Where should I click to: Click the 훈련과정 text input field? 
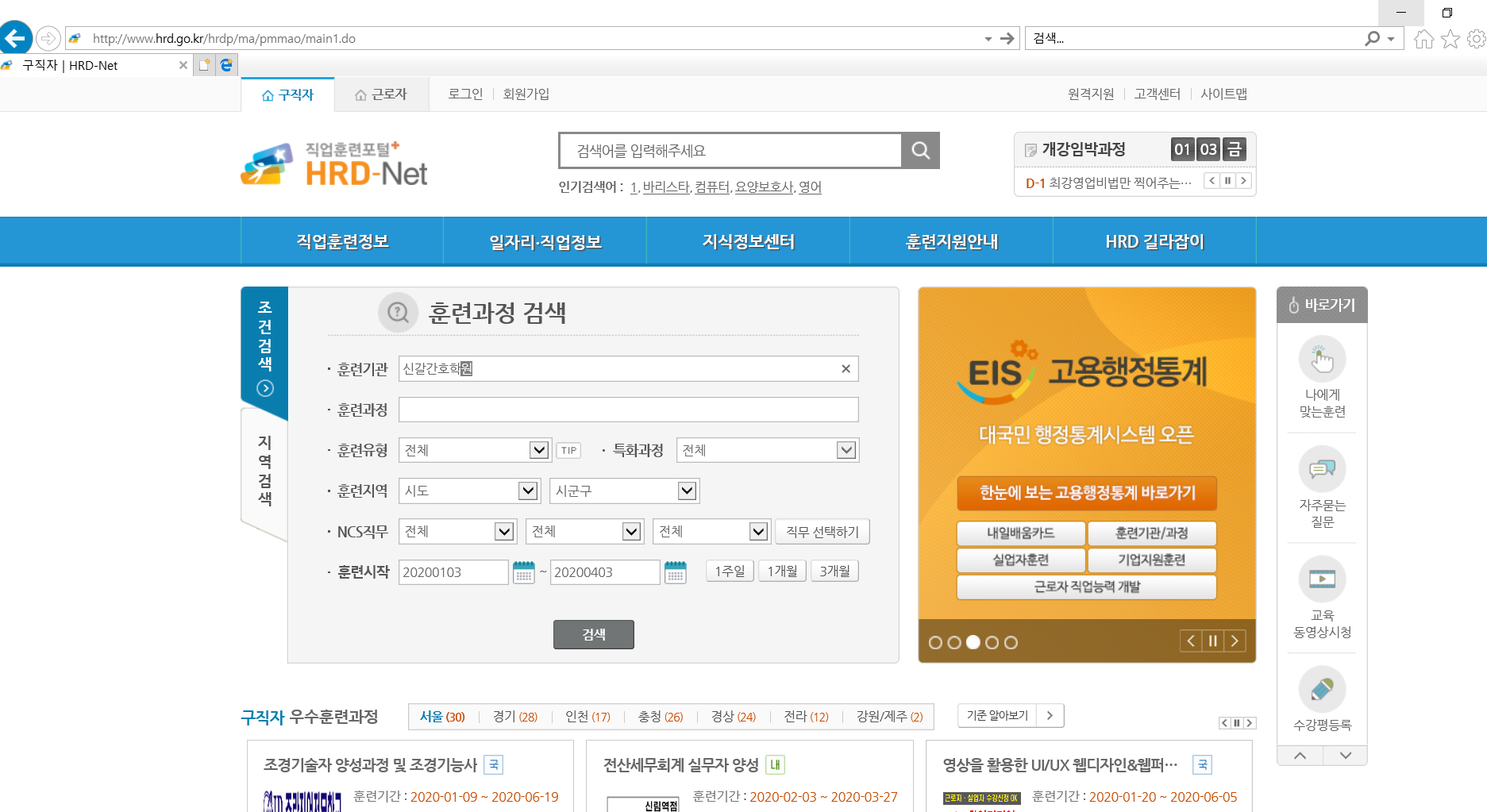tap(628, 410)
